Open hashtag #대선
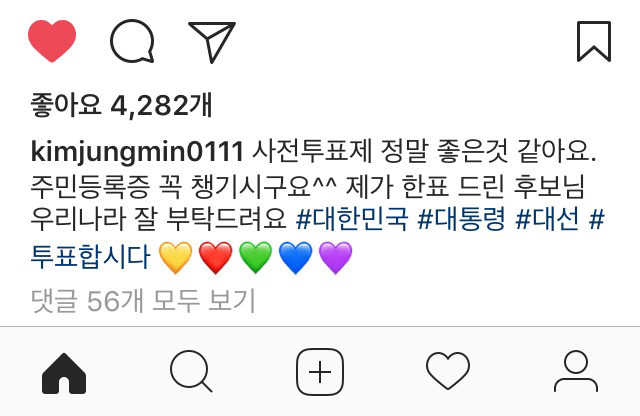This screenshot has height=416, width=640. pos(547,220)
